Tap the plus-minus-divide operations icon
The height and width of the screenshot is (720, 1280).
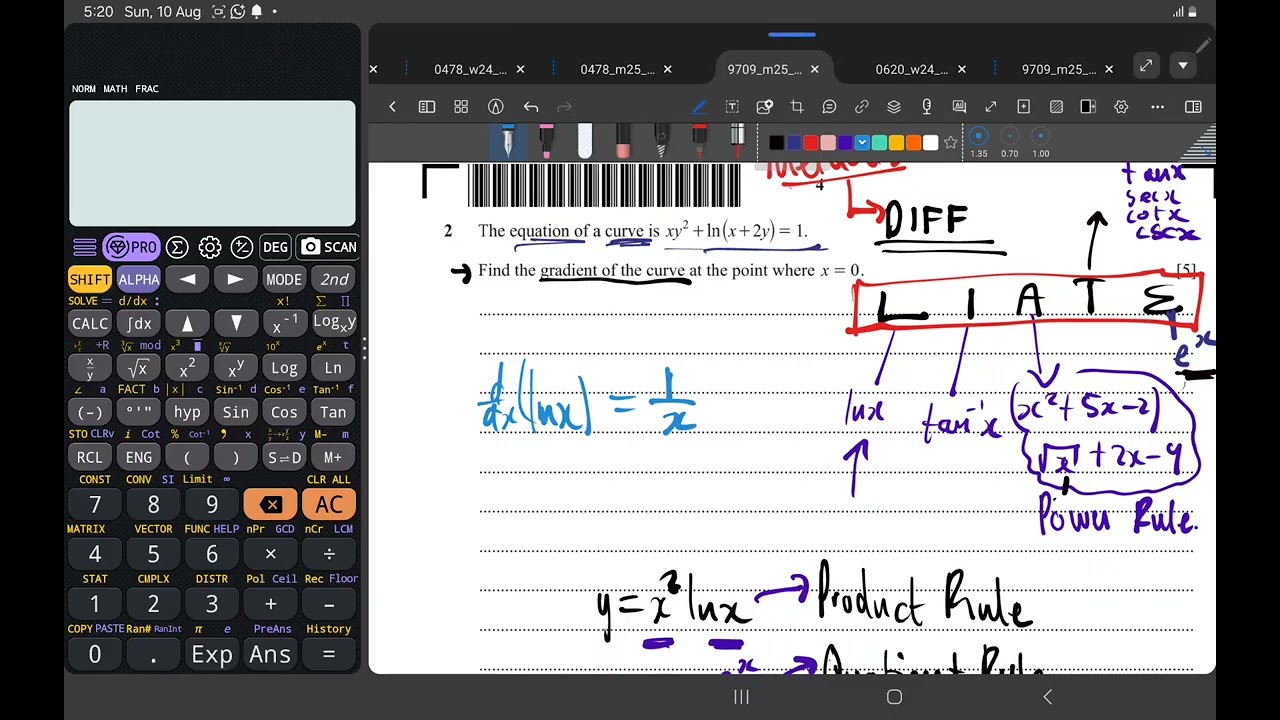click(x=241, y=247)
